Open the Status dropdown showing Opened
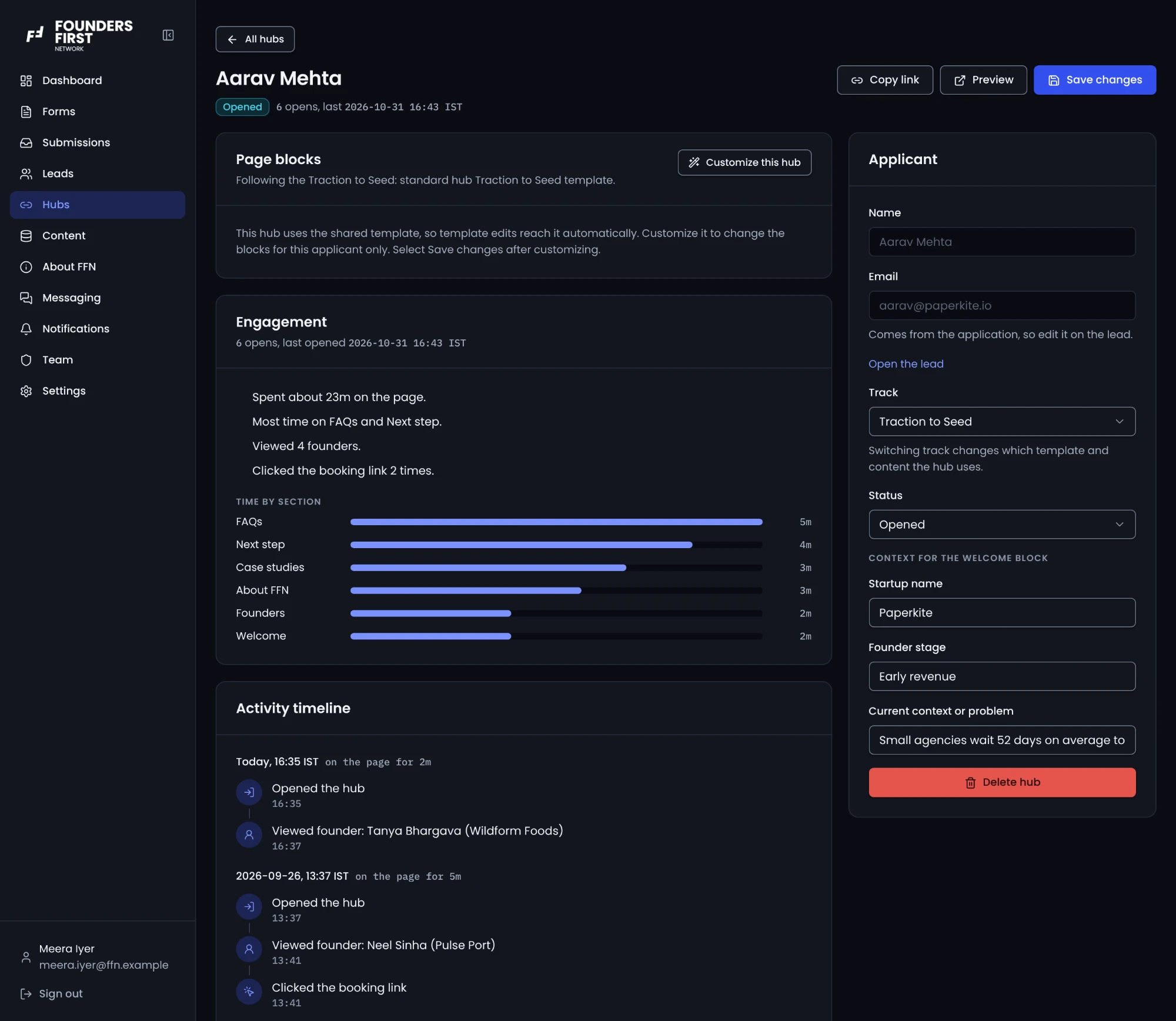1176x1021 pixels. pyautogui.click(x=1002, y=525)
